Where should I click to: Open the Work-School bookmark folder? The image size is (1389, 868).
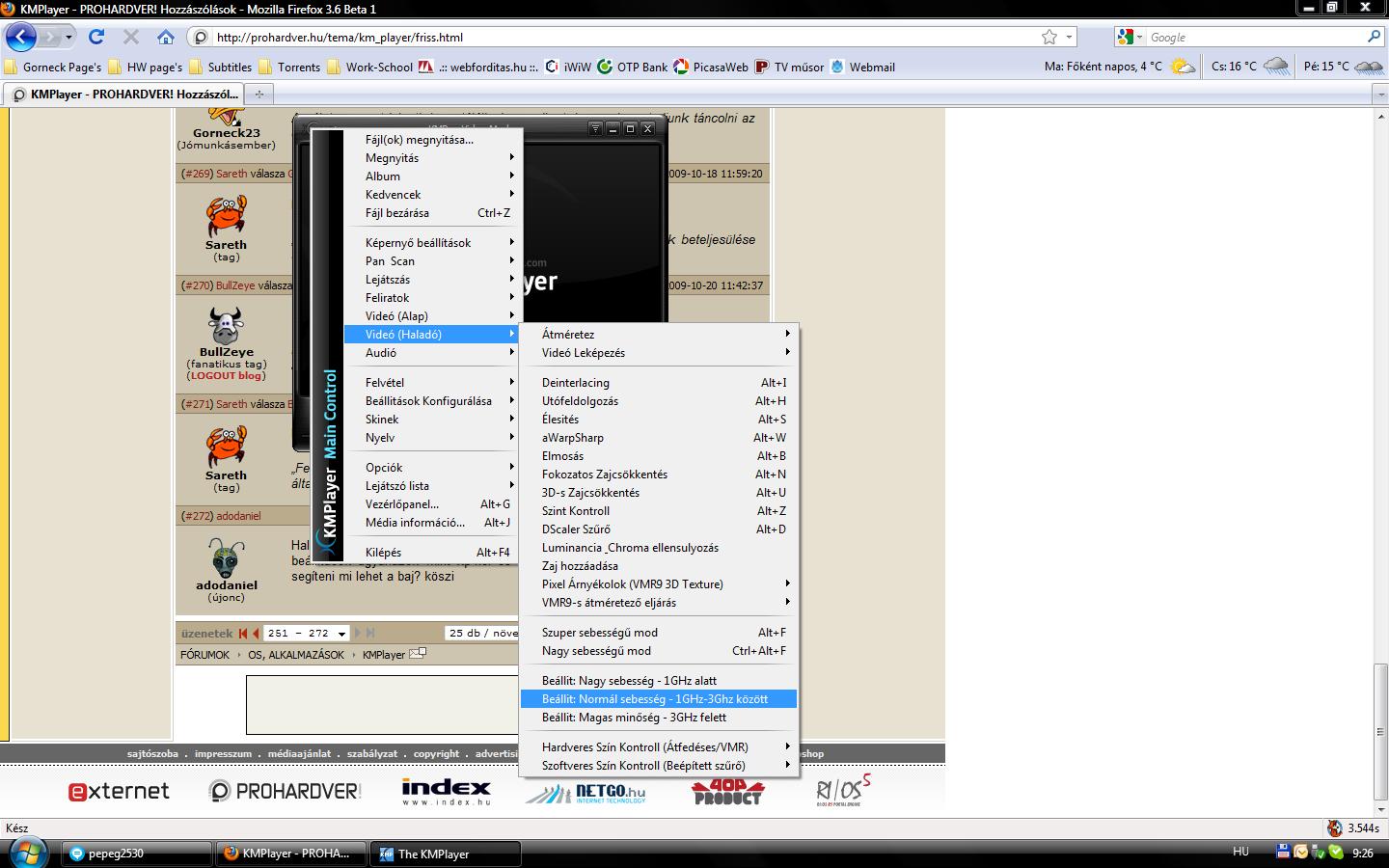[x=370, y=67]
